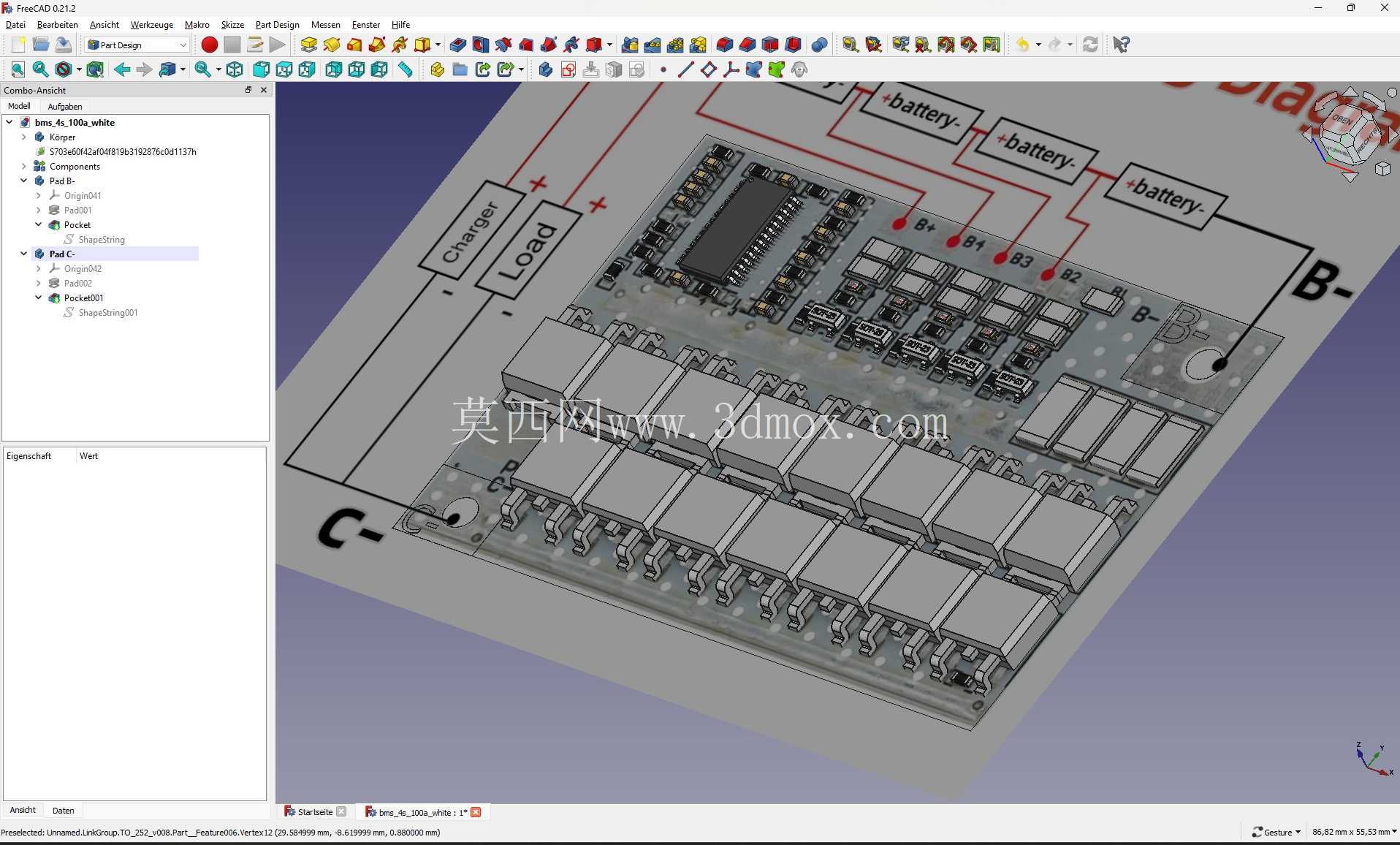Viewport: 1400px width, 845px height.
Task: Select the Hole tool
Action: (480, 45)
